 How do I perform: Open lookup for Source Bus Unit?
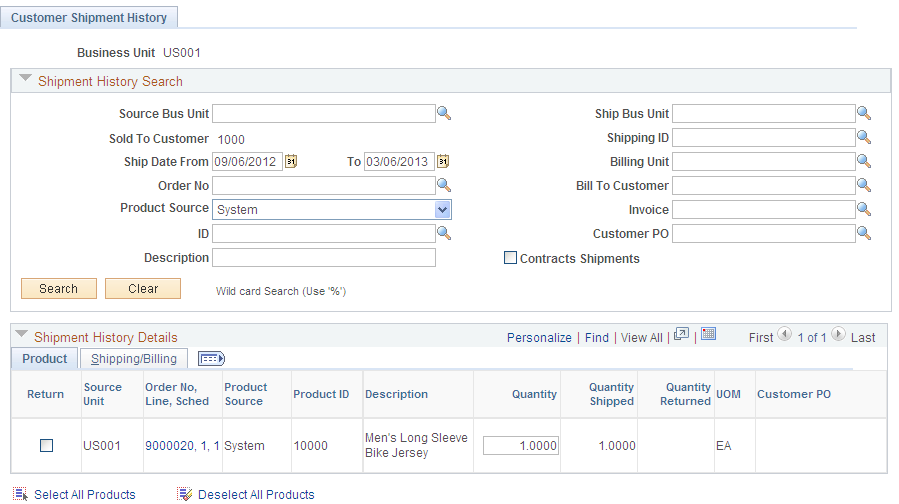click(444, 114)
